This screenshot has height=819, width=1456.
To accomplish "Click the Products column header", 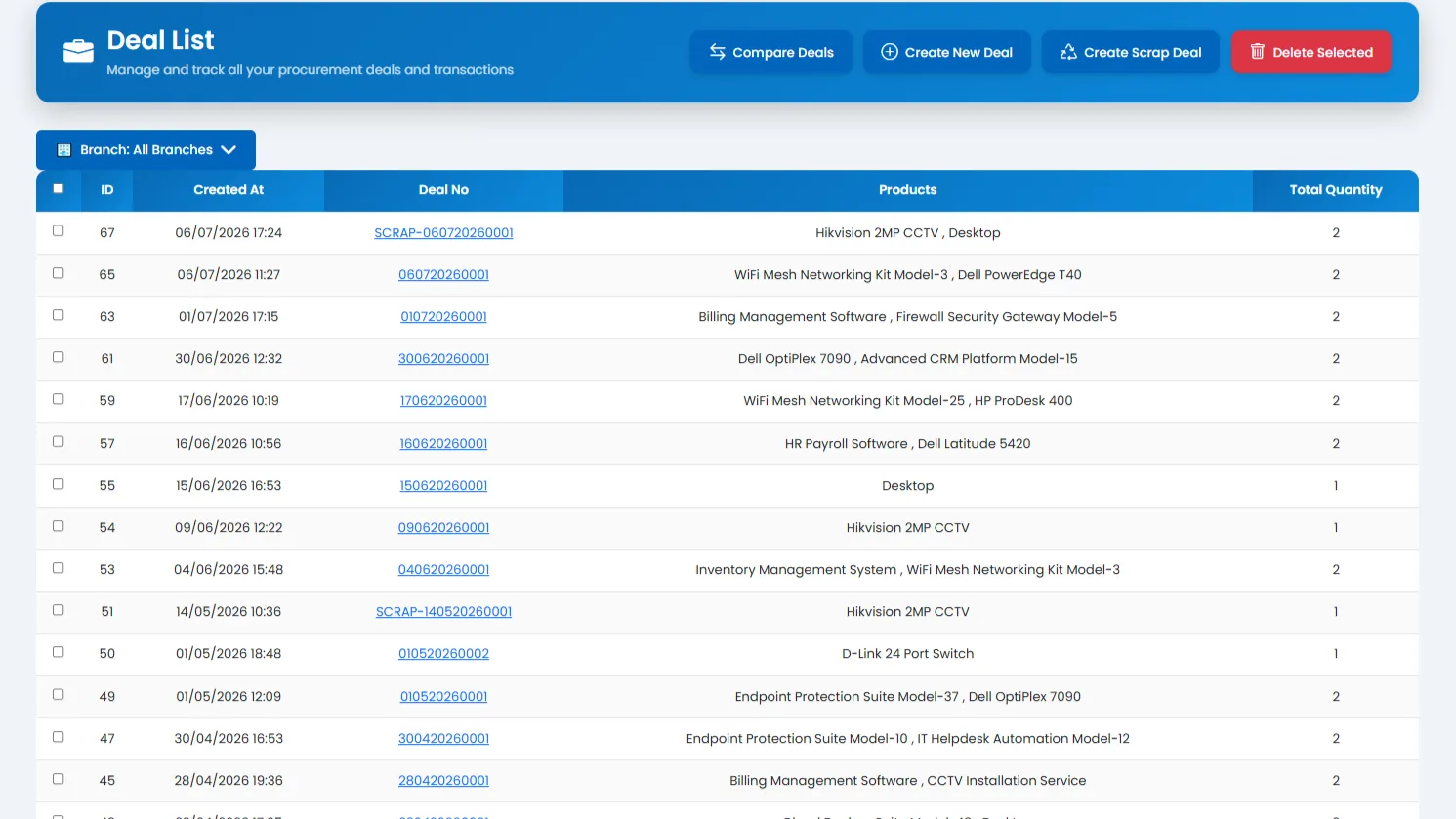I will 908,190.
